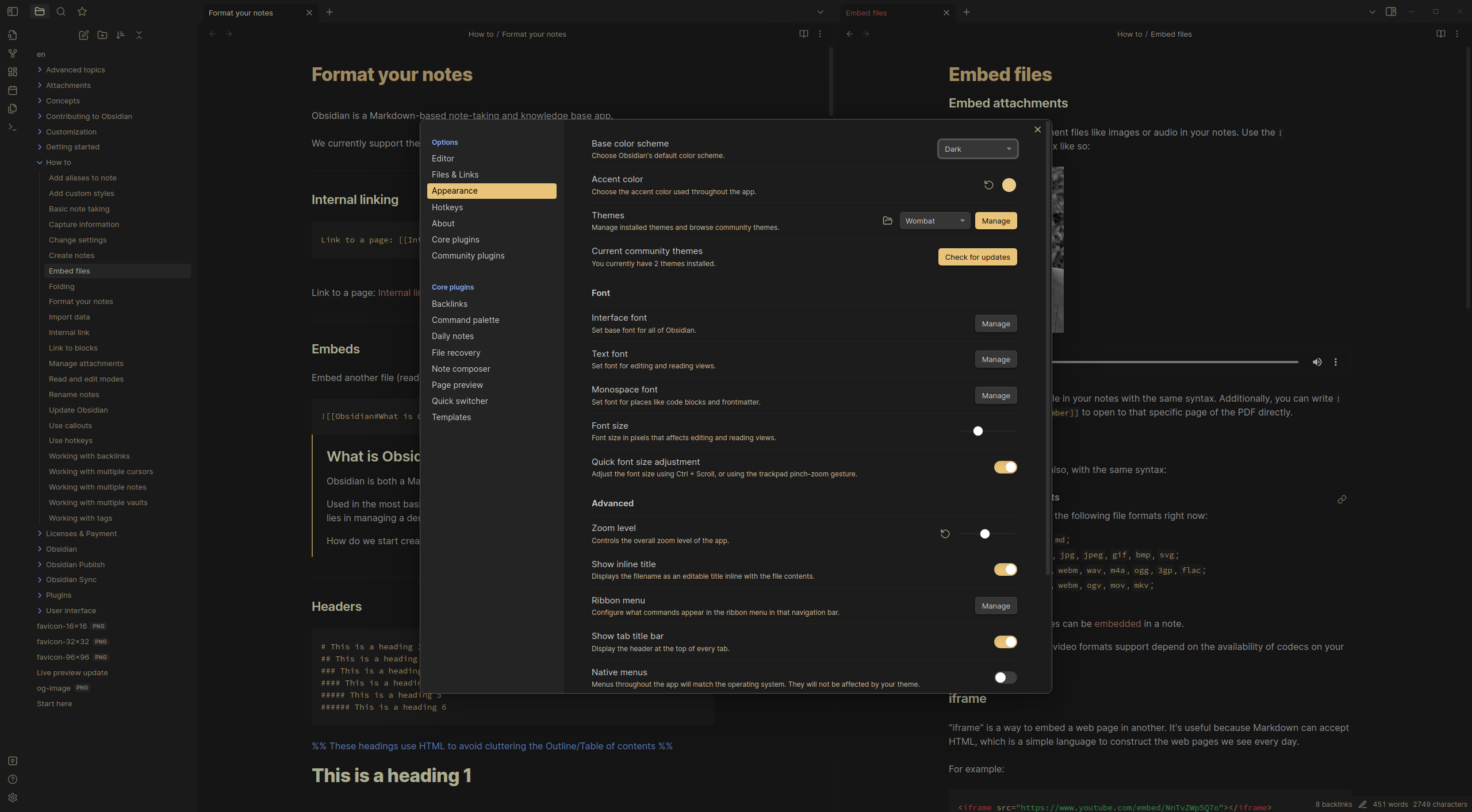Screen dimensions: 1472x812
Task: Restore default accent color icon
Action: point(988,185)
